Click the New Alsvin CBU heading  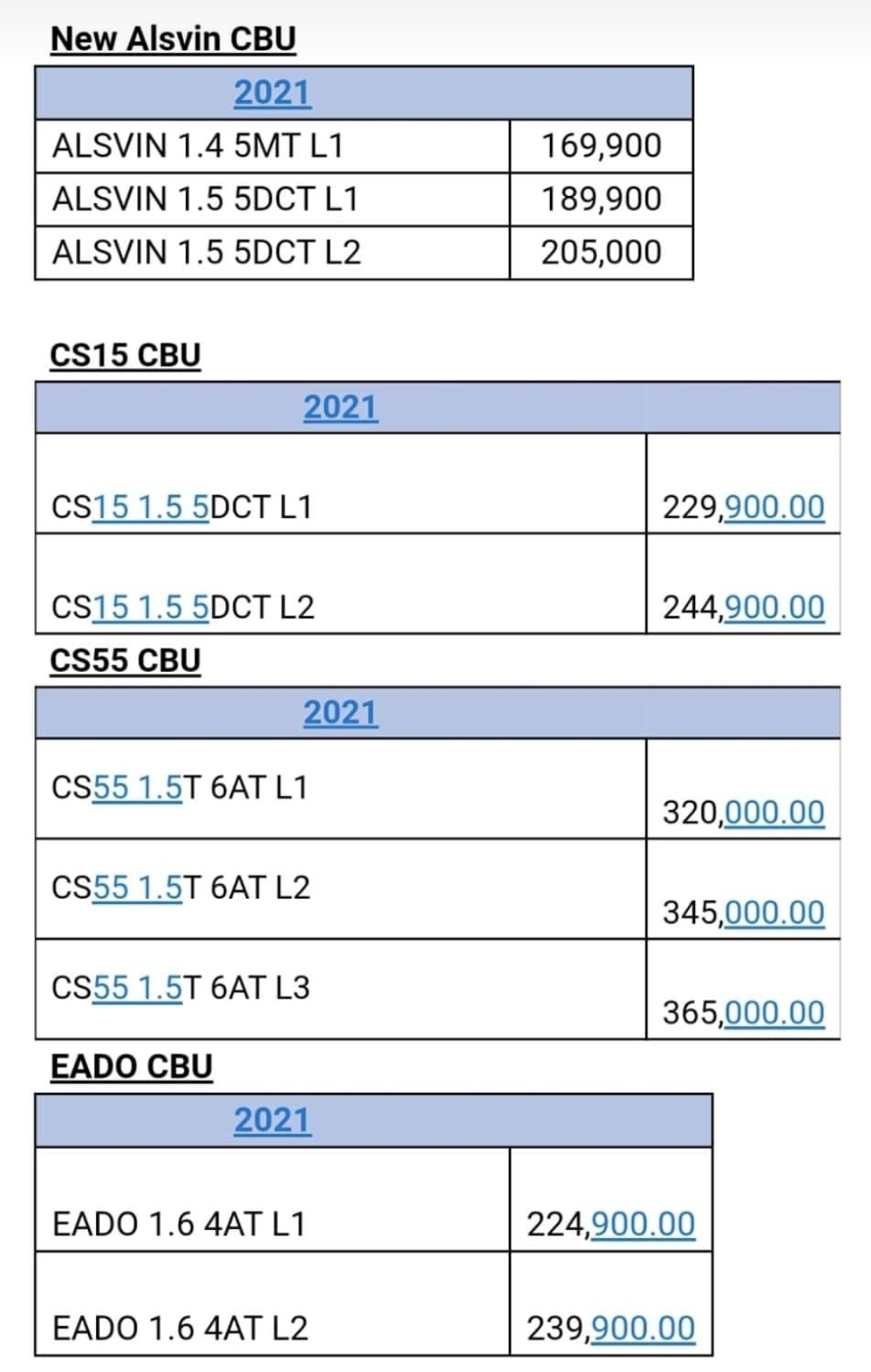pyautogui.click(x=173, y=39)
